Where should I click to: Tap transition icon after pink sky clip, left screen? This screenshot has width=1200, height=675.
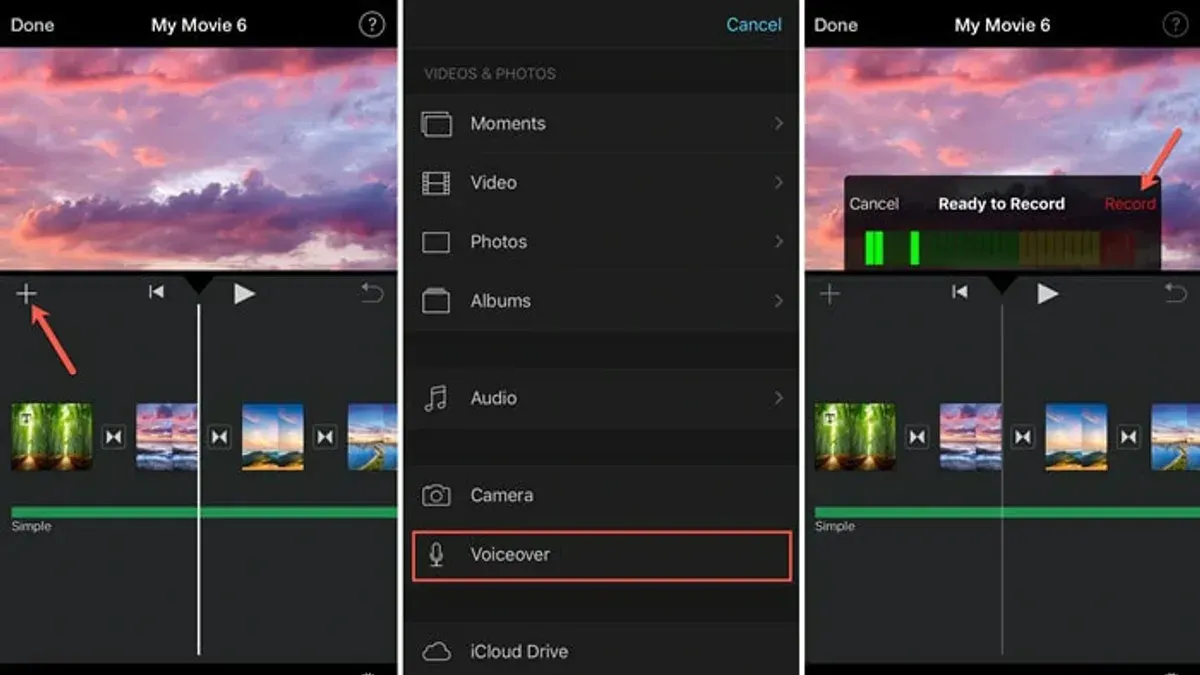coord(219,437)
